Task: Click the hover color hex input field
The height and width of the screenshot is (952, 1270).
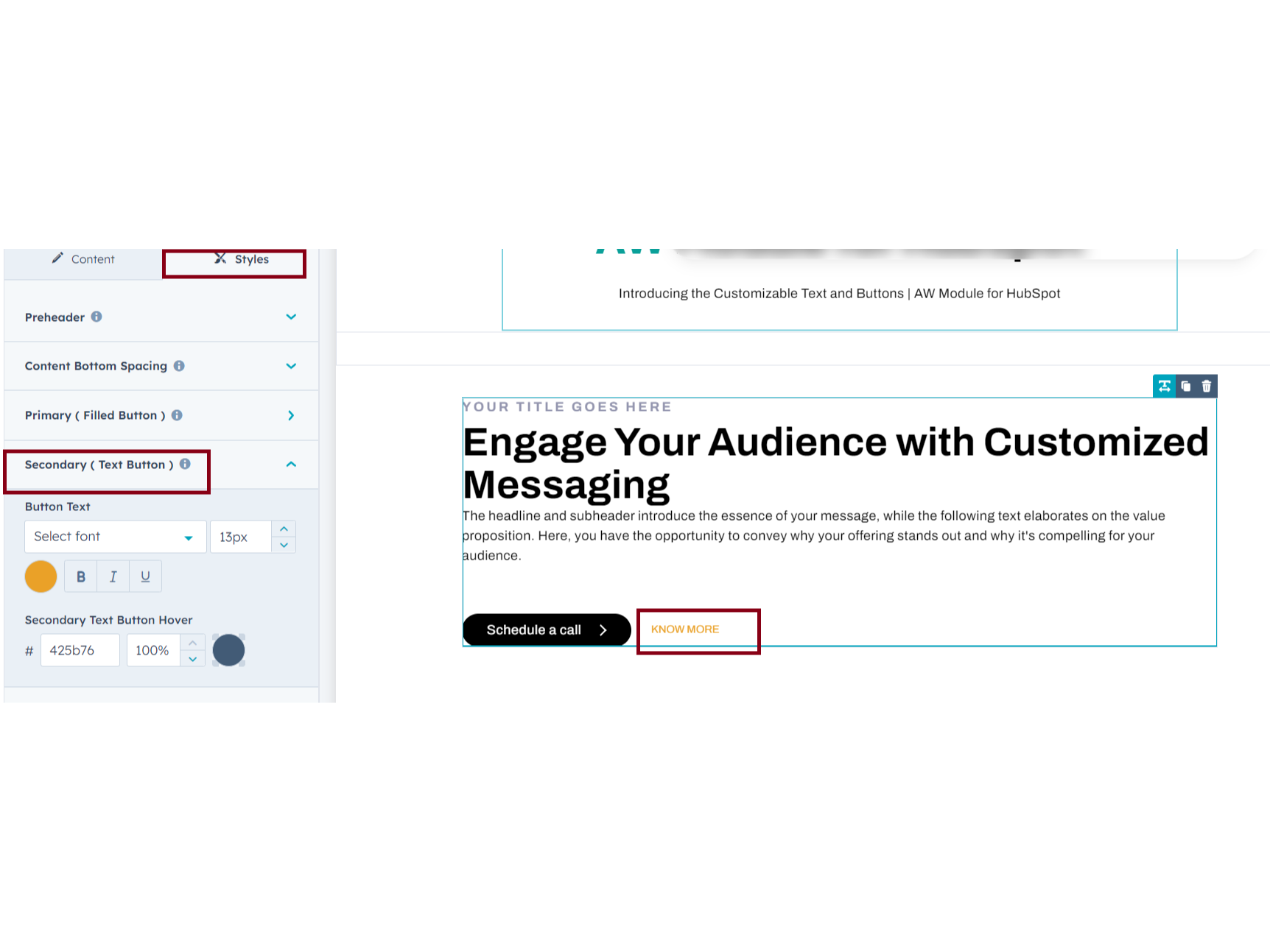Action: pos(80,650)
